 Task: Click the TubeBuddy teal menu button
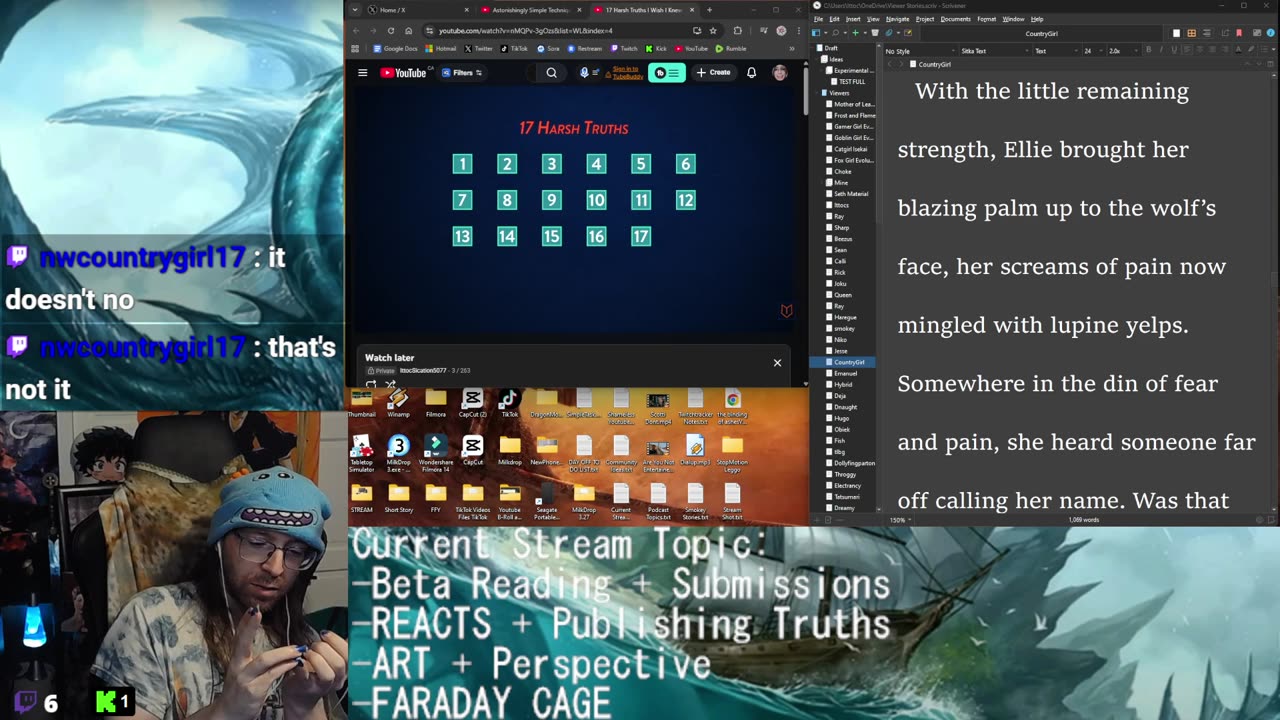666,72
